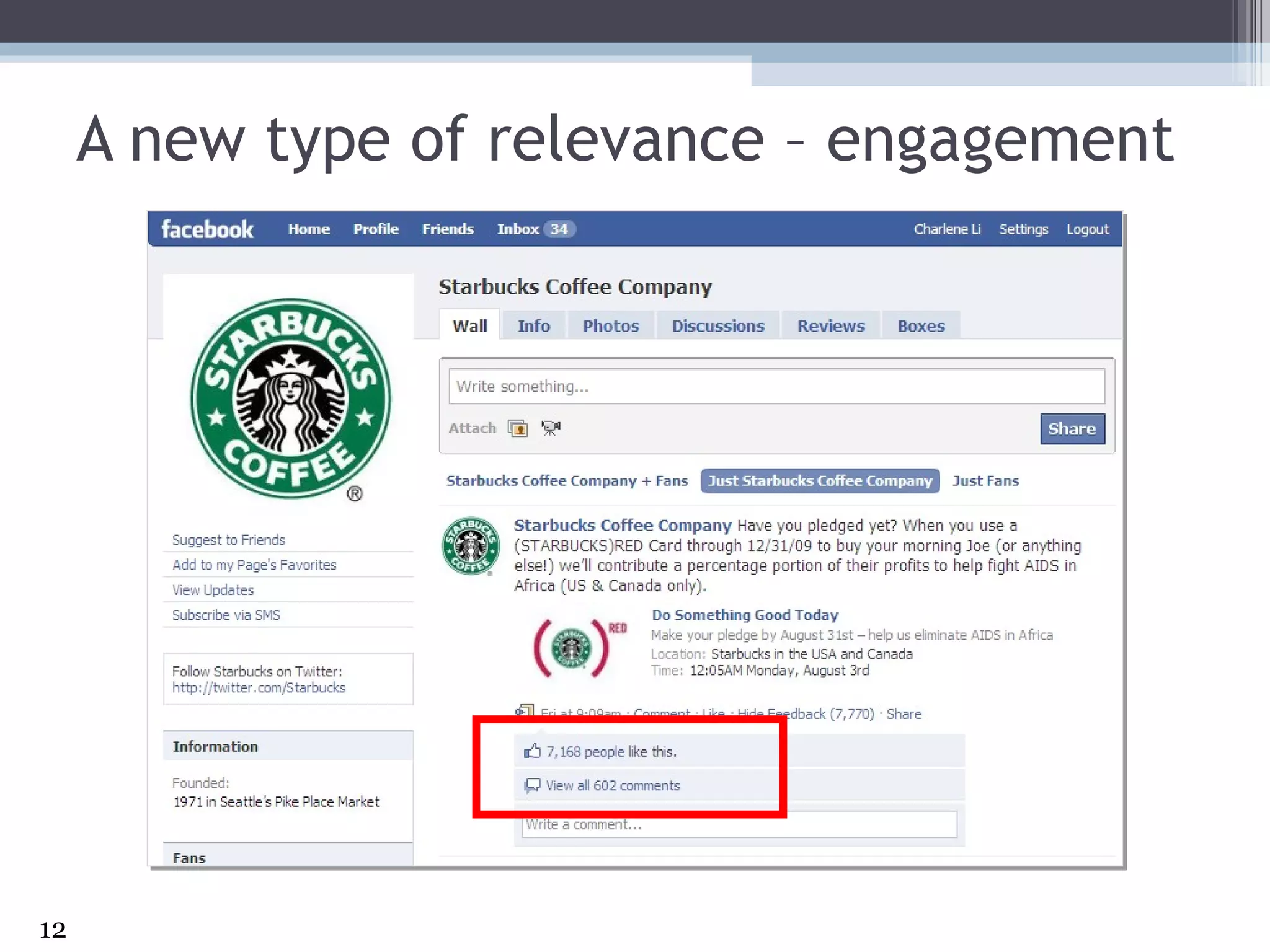Click 'Starbucks in the USA and Canada' location
Image resolution: width=1270 pixels, height=952 pixels.
(812, 654)
